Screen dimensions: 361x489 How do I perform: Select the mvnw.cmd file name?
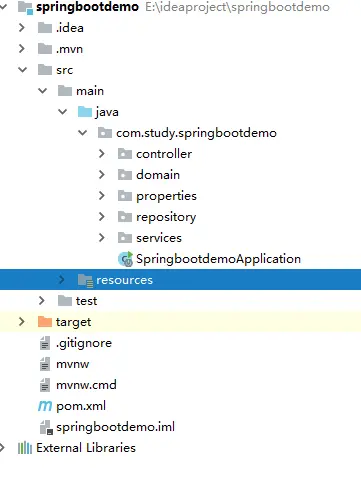pos(86,385)
